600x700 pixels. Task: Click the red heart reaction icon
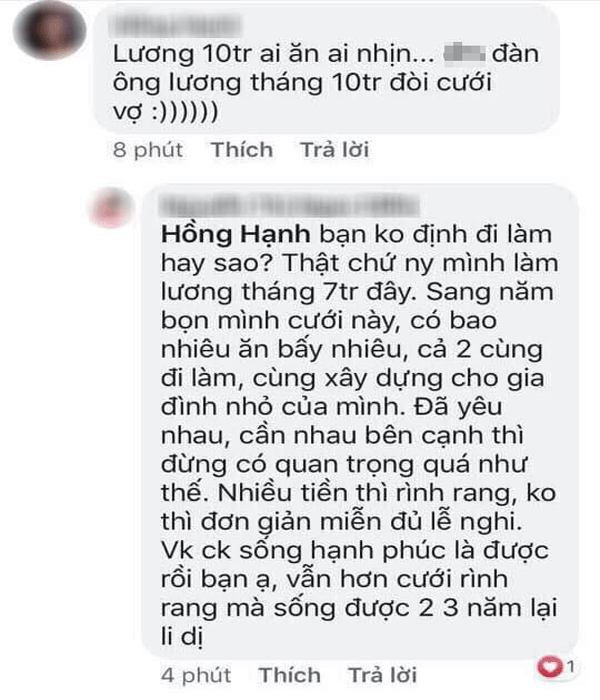coord(550,667)
